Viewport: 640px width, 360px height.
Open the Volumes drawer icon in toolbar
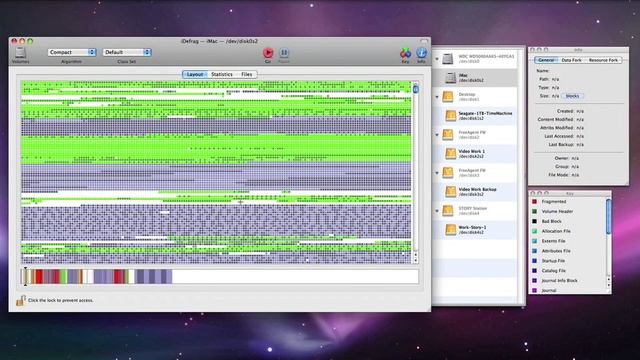point(20,53)
